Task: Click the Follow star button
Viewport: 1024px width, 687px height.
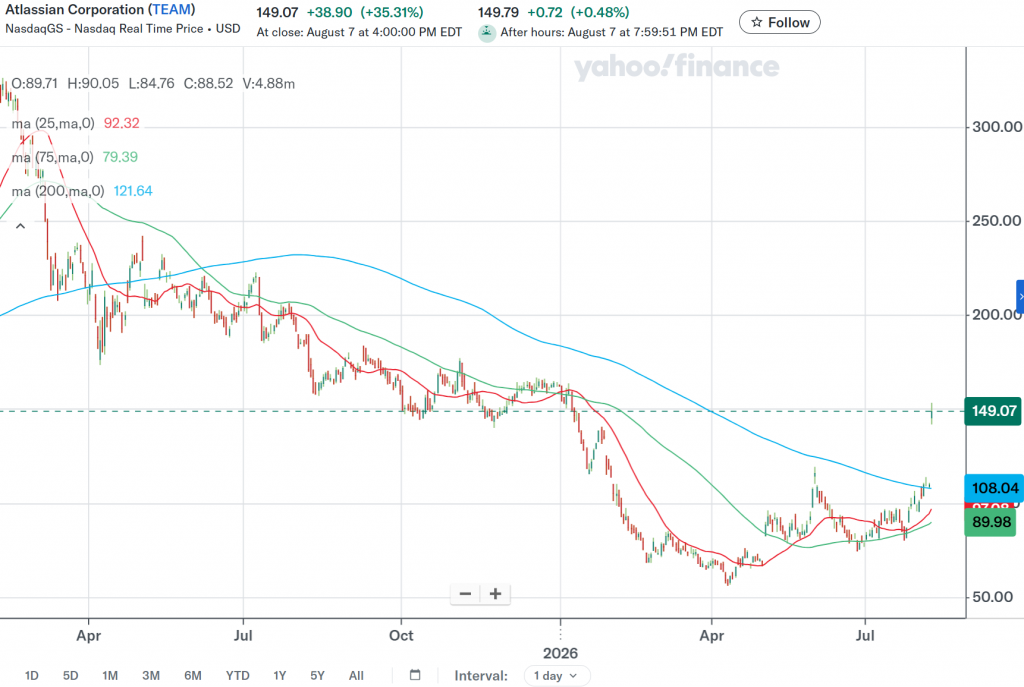Action: pyautogui.click(x=780, y=22)
